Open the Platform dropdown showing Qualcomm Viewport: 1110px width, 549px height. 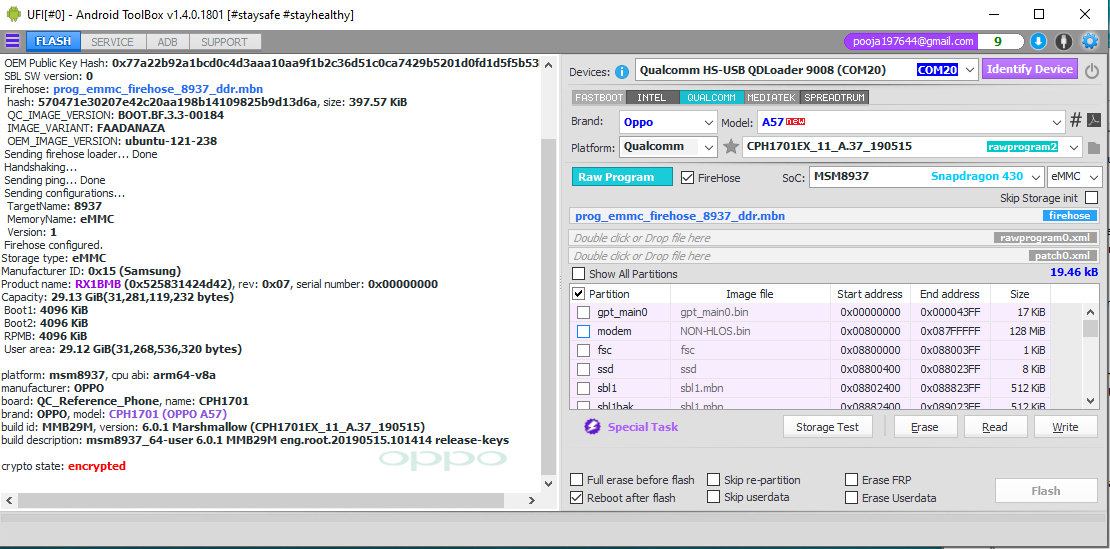click(x=668, y=147)
